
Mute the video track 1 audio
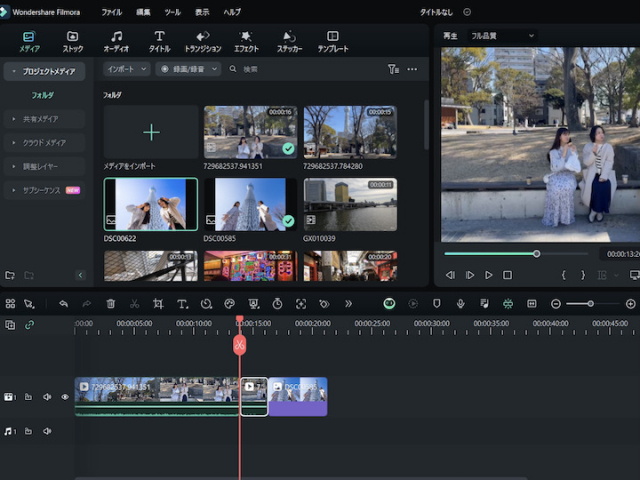[x=47, y=397]
